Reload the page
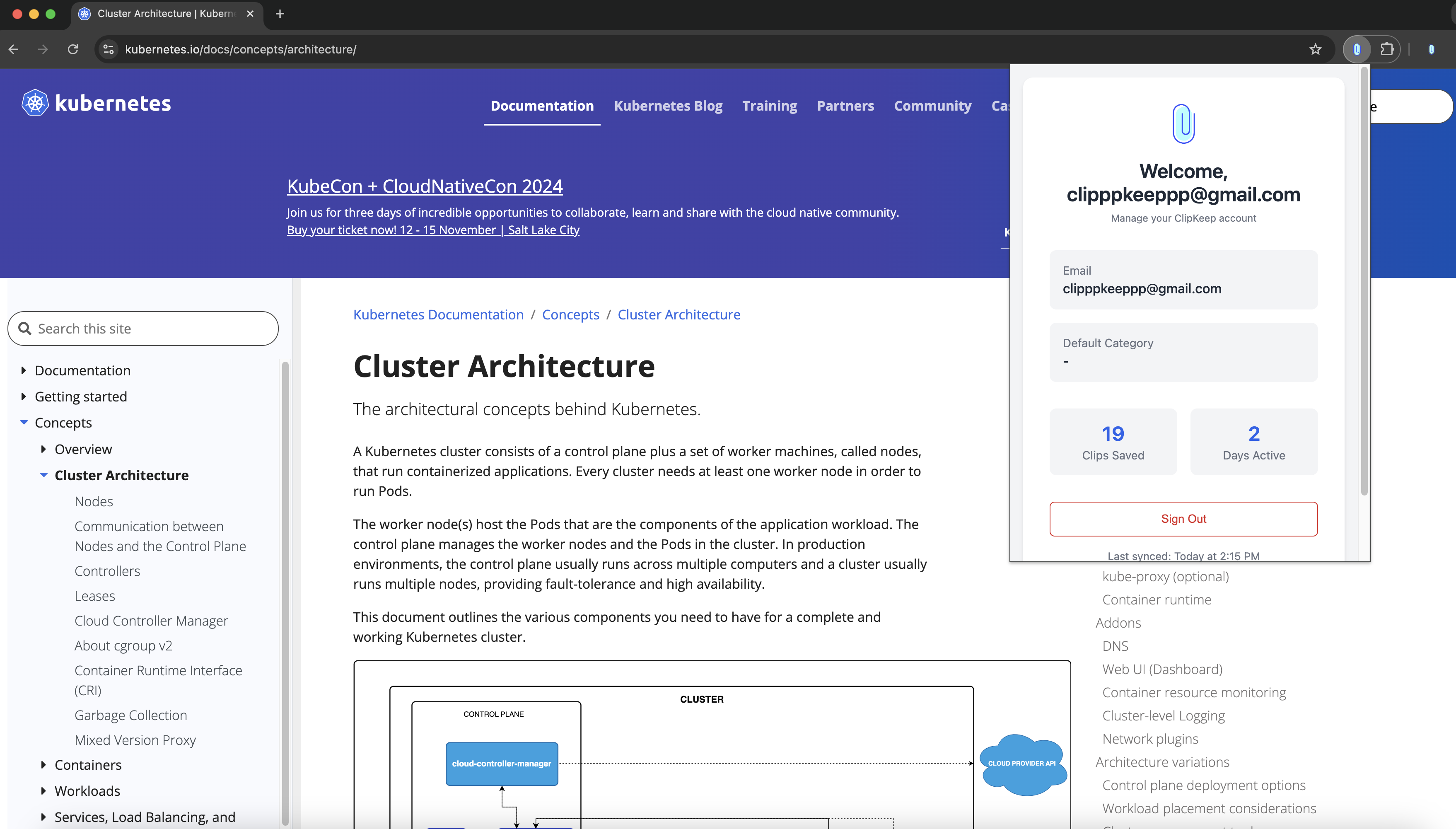Screen dimensions: 1456x829 click(x=73, y=50)
